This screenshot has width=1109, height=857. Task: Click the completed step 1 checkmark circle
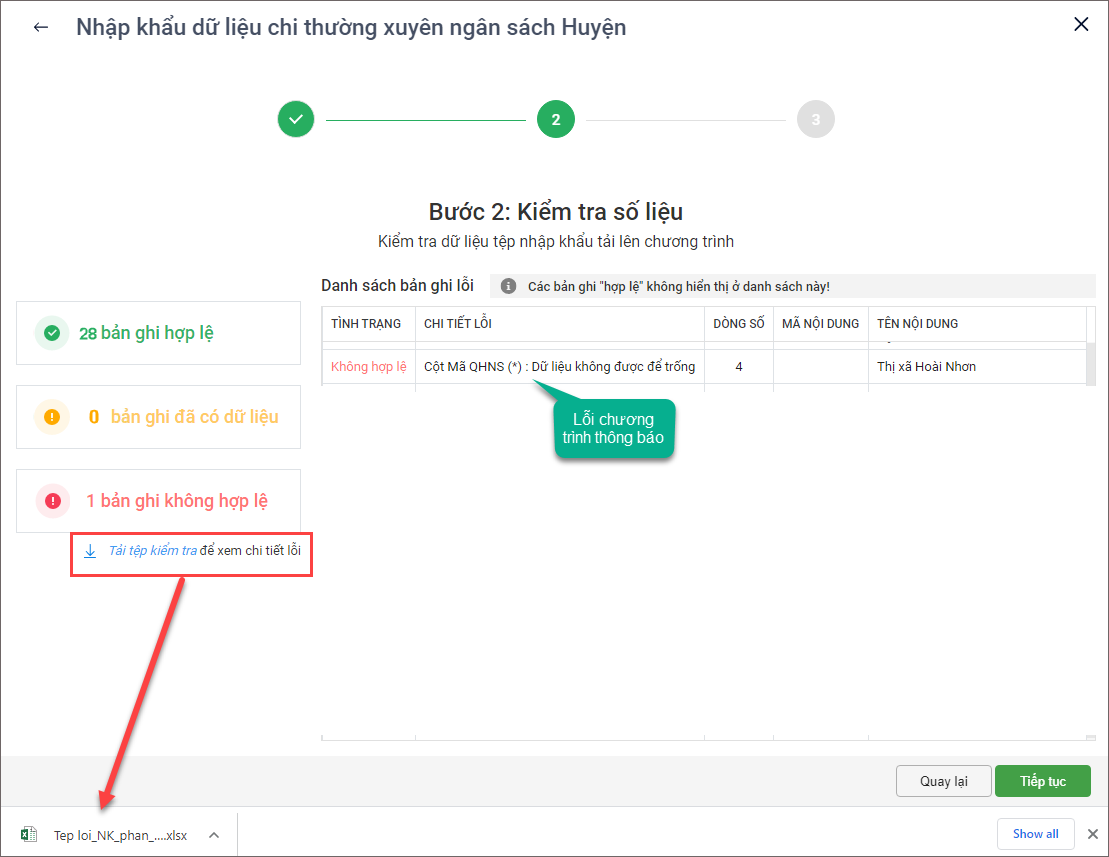point(296,119)
